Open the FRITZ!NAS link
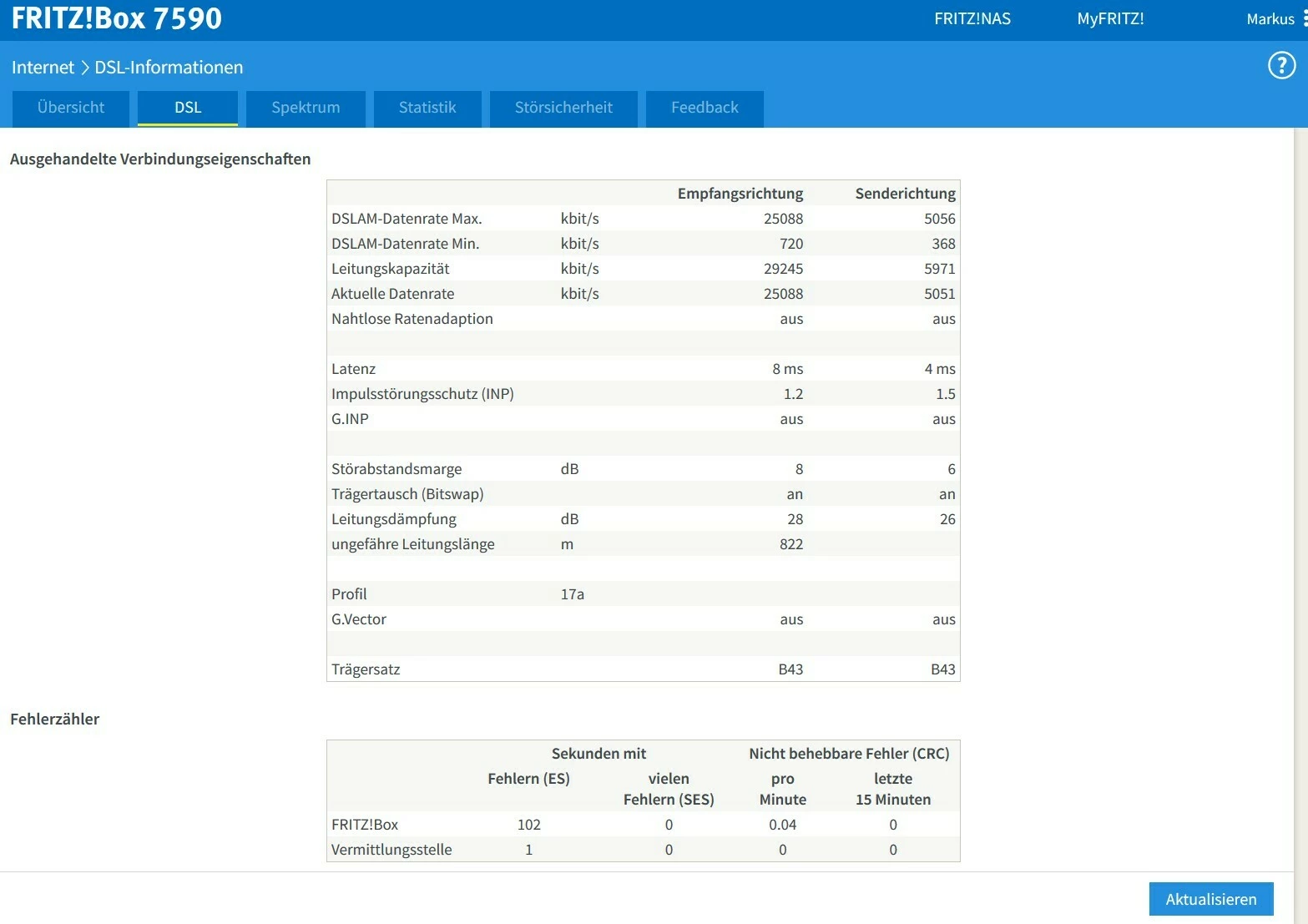 tap(972, 18)
